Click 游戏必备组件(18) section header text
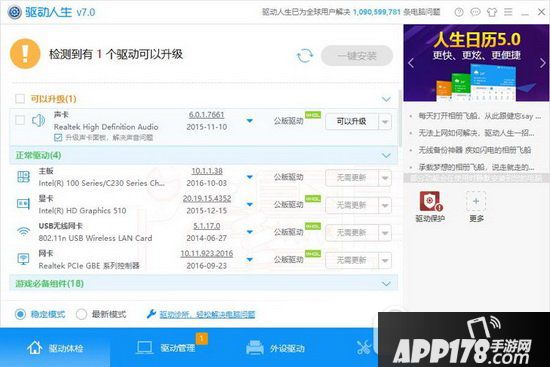 (49, 283)
